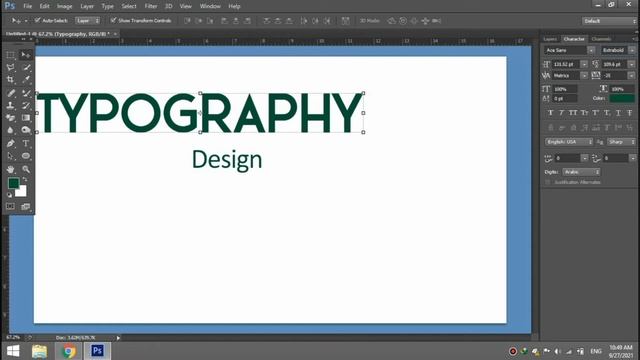
Task: Open the Sharp anti-aliasing dropdown
Action: tap(621, 142)
